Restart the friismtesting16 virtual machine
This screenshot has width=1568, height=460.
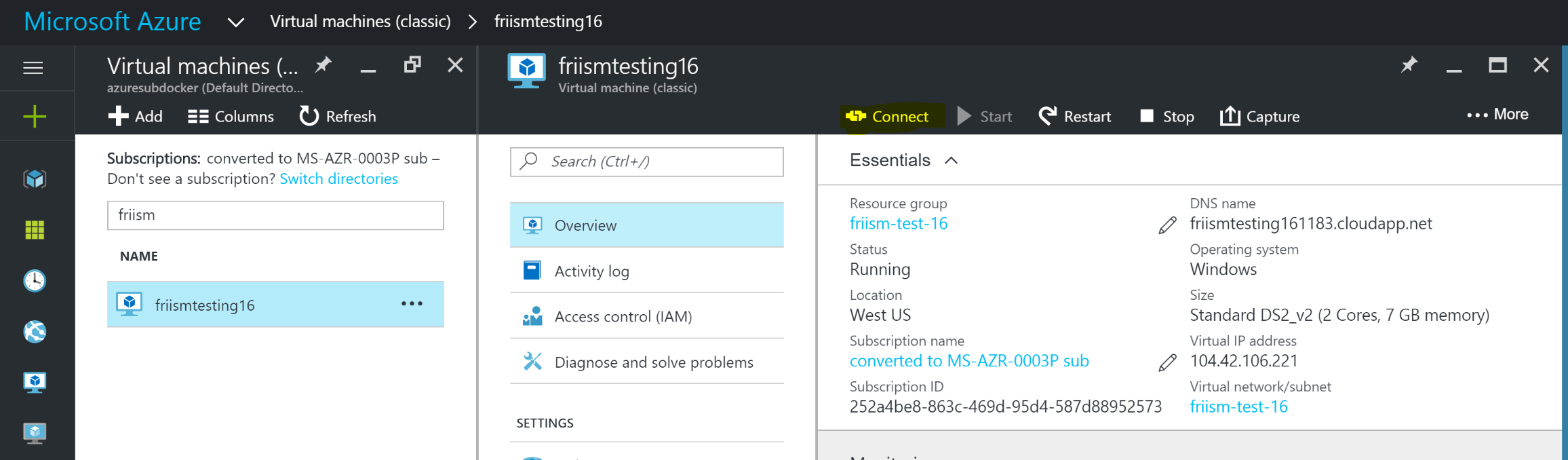[x=1075, y=117]
